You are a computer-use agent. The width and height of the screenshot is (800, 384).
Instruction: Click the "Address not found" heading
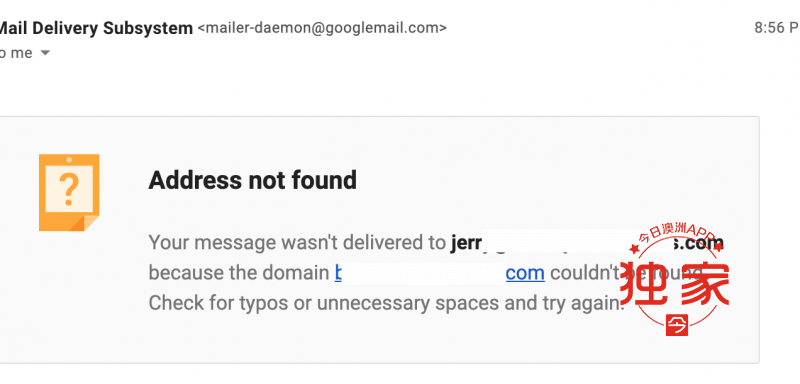click(x=253, y=180)
